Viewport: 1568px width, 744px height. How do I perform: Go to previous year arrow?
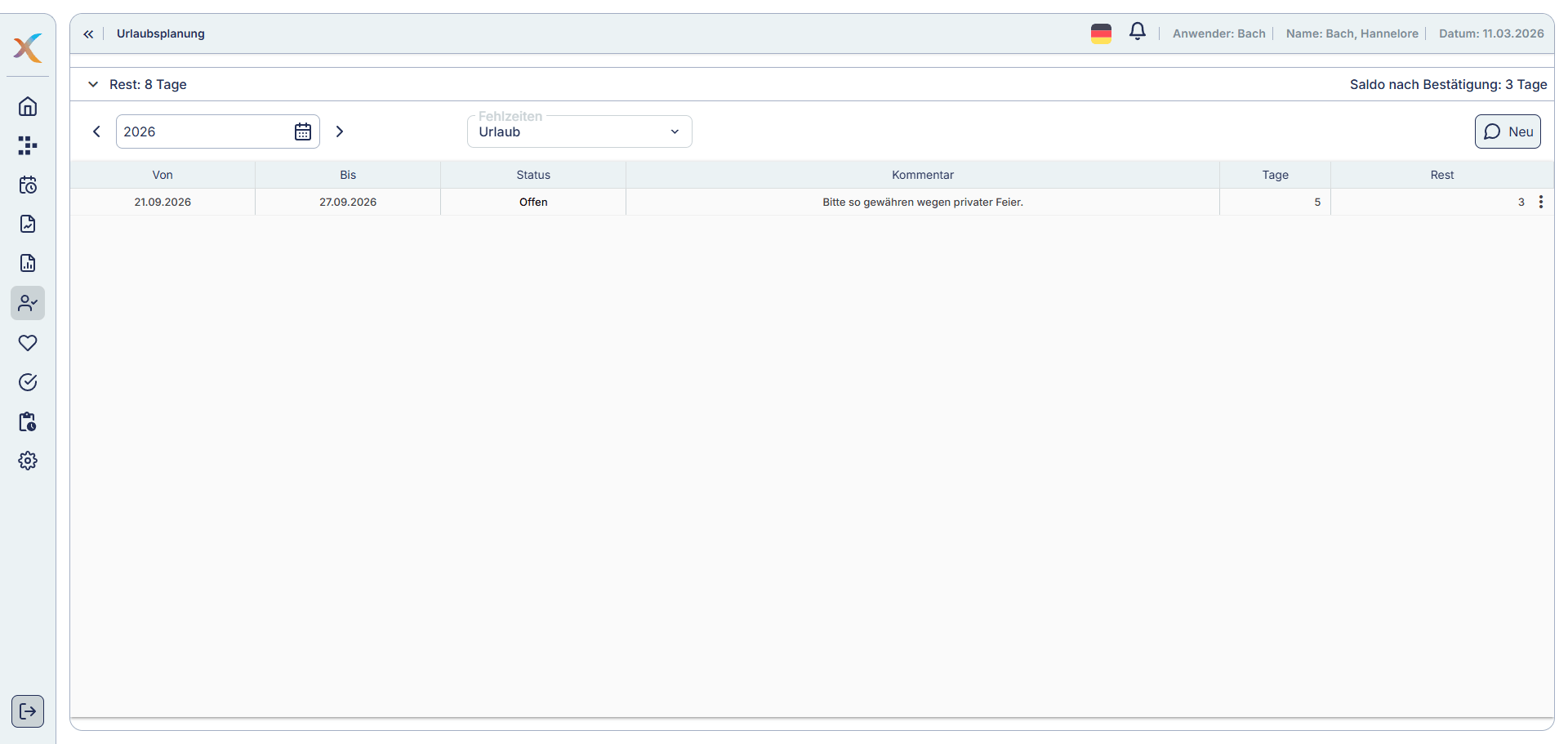96,132
